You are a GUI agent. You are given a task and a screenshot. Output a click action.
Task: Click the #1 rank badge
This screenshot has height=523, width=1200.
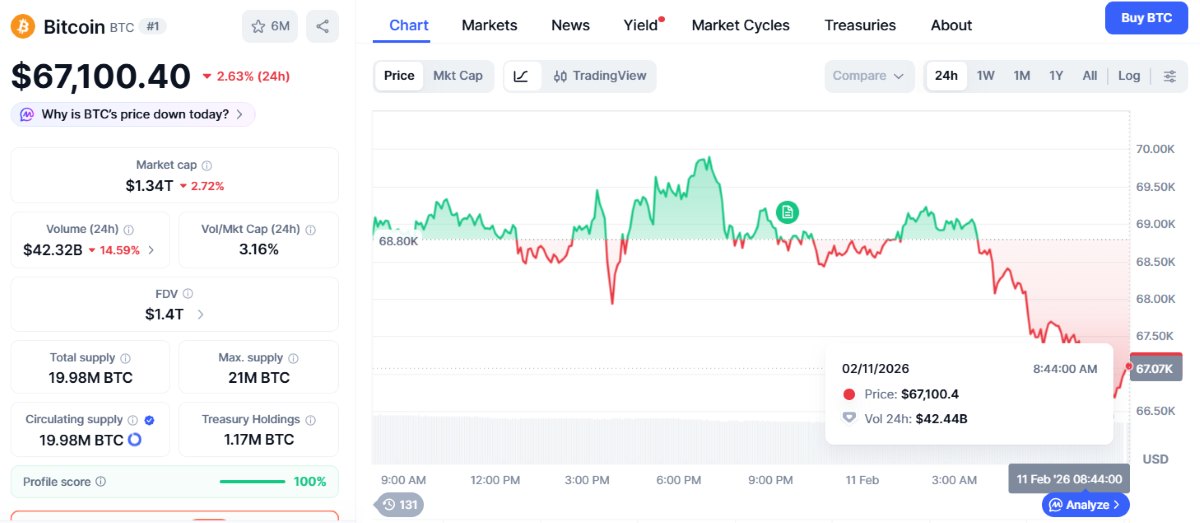tap(151, 26)
